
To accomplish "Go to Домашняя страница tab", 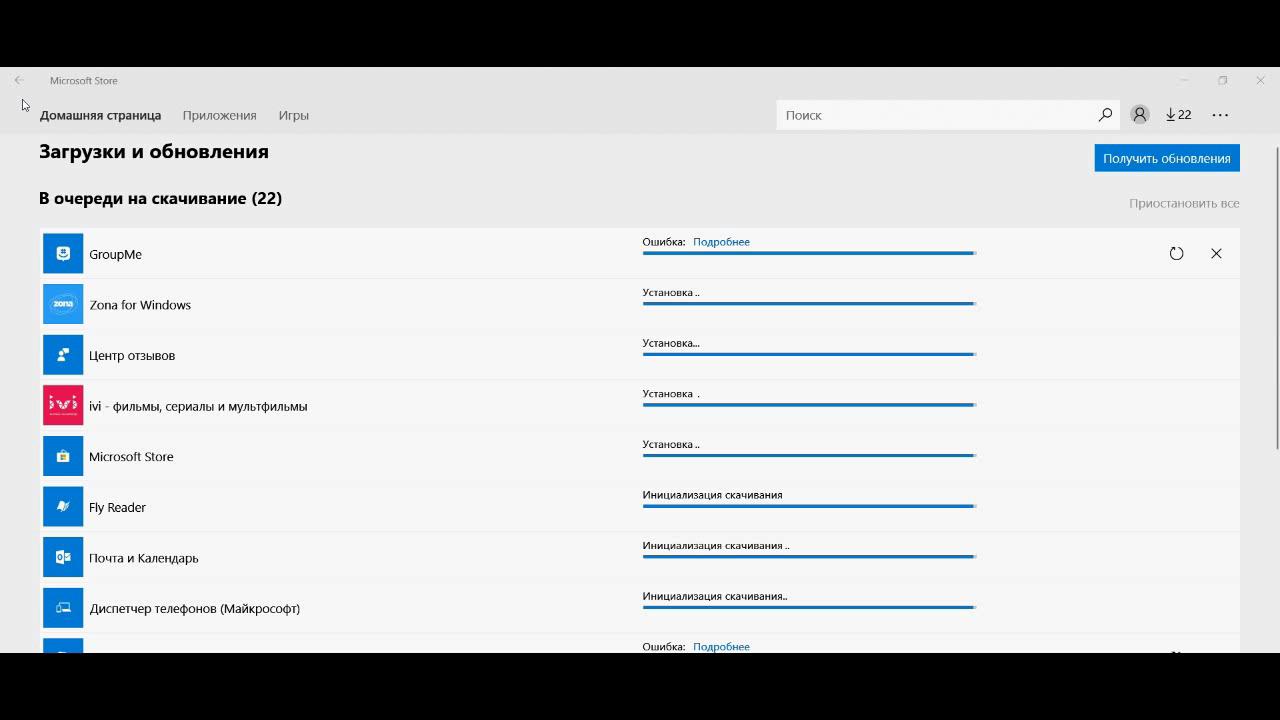I will [100, 115].
